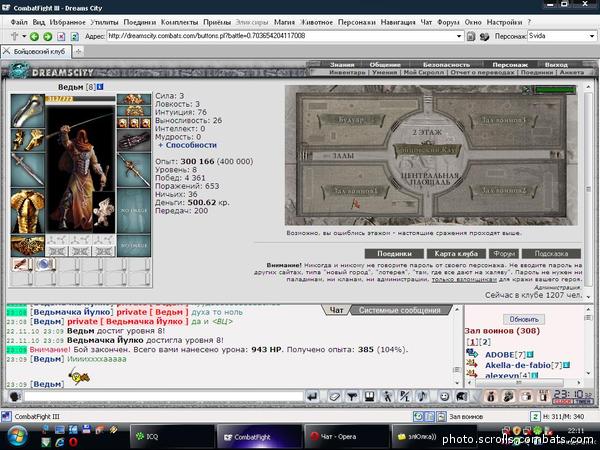This screenshot has height=450, width=600.
Task: Click the left-hand sword weapon slot
Action: click(x=28, y=170)
